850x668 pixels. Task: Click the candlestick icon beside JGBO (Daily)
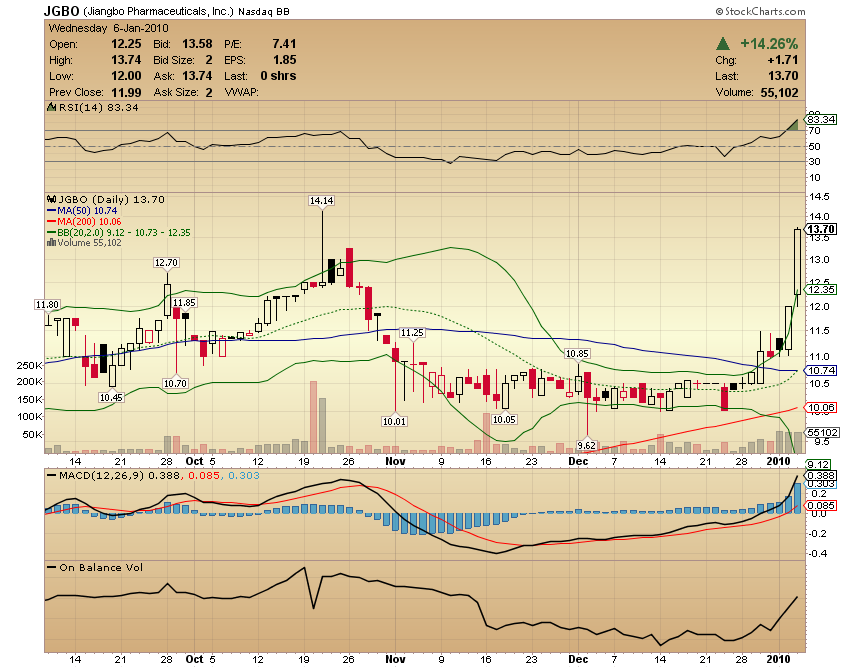click(51, 199)
